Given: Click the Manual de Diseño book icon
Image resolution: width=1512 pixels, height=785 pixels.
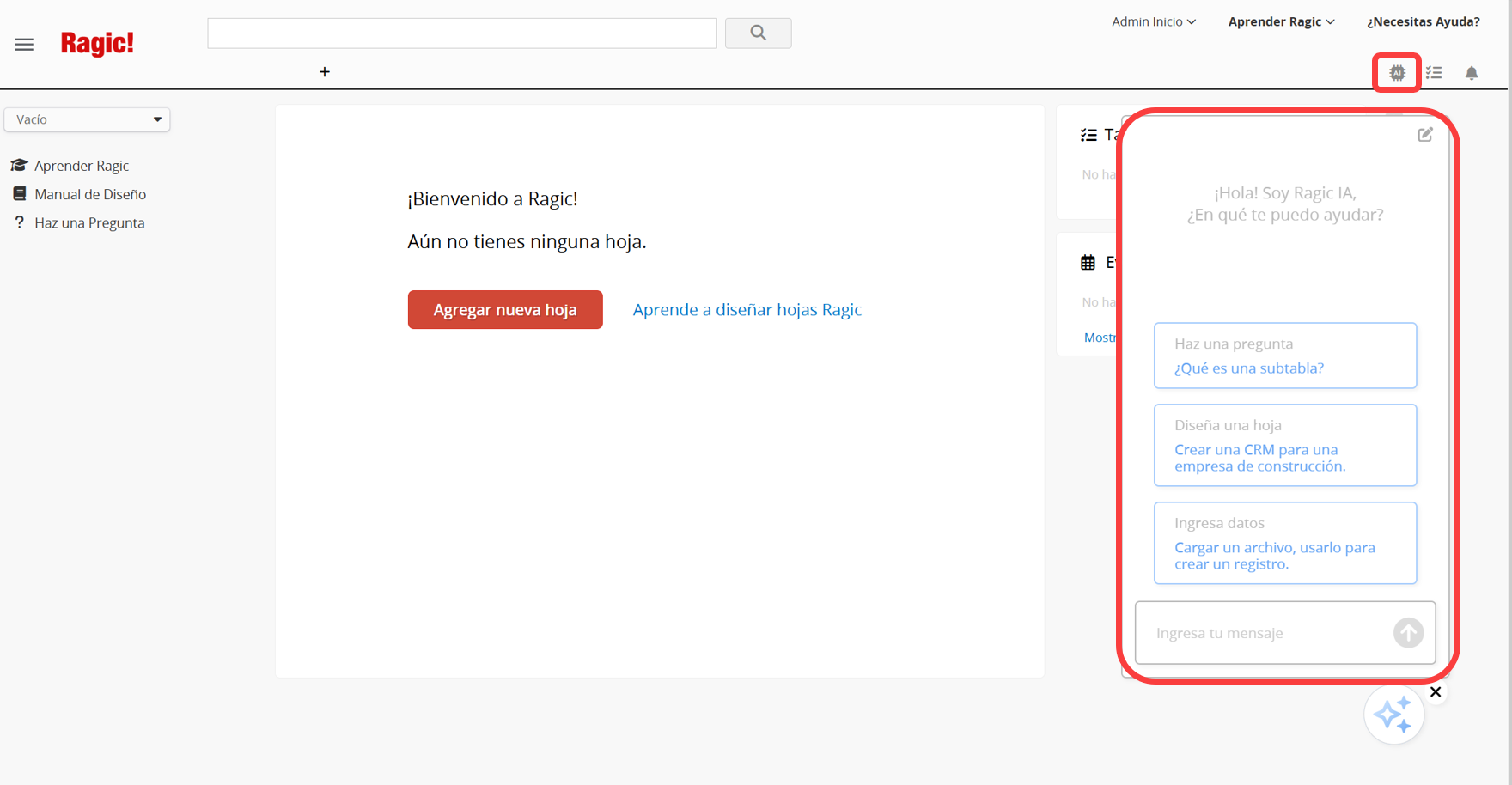Looking at the screenshot, I should pos(19,194).
